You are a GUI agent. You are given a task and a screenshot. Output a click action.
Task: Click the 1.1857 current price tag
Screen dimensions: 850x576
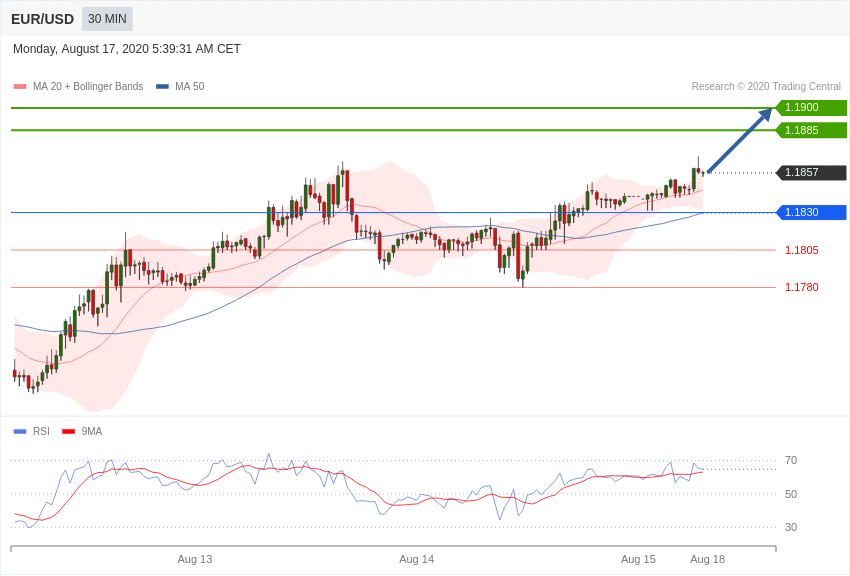811,172
